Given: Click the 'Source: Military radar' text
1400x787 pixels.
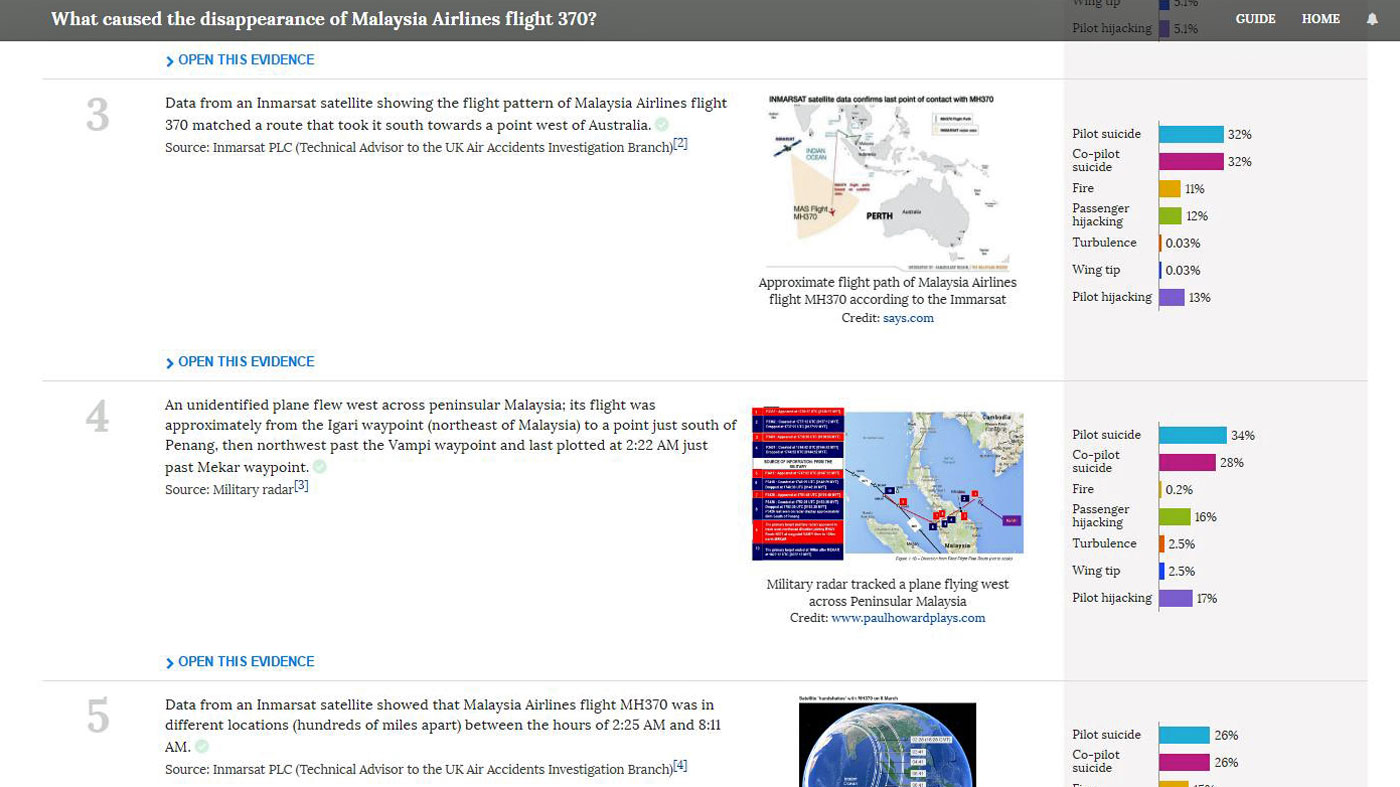Looking at the screenshot, I should click(229, 490).
